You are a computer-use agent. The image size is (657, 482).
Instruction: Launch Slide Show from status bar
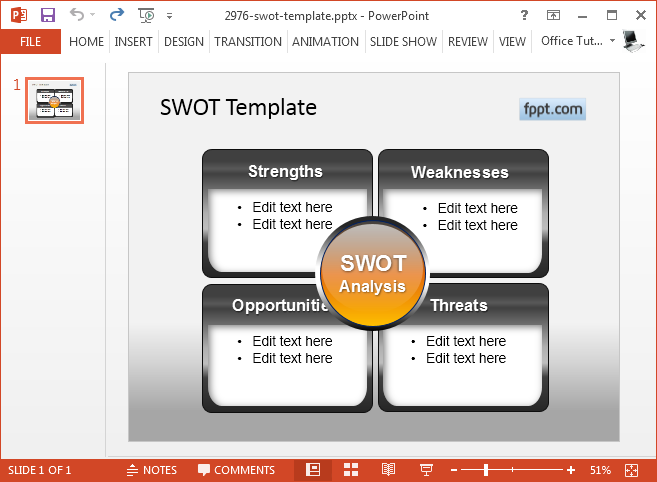click(426, 470)
